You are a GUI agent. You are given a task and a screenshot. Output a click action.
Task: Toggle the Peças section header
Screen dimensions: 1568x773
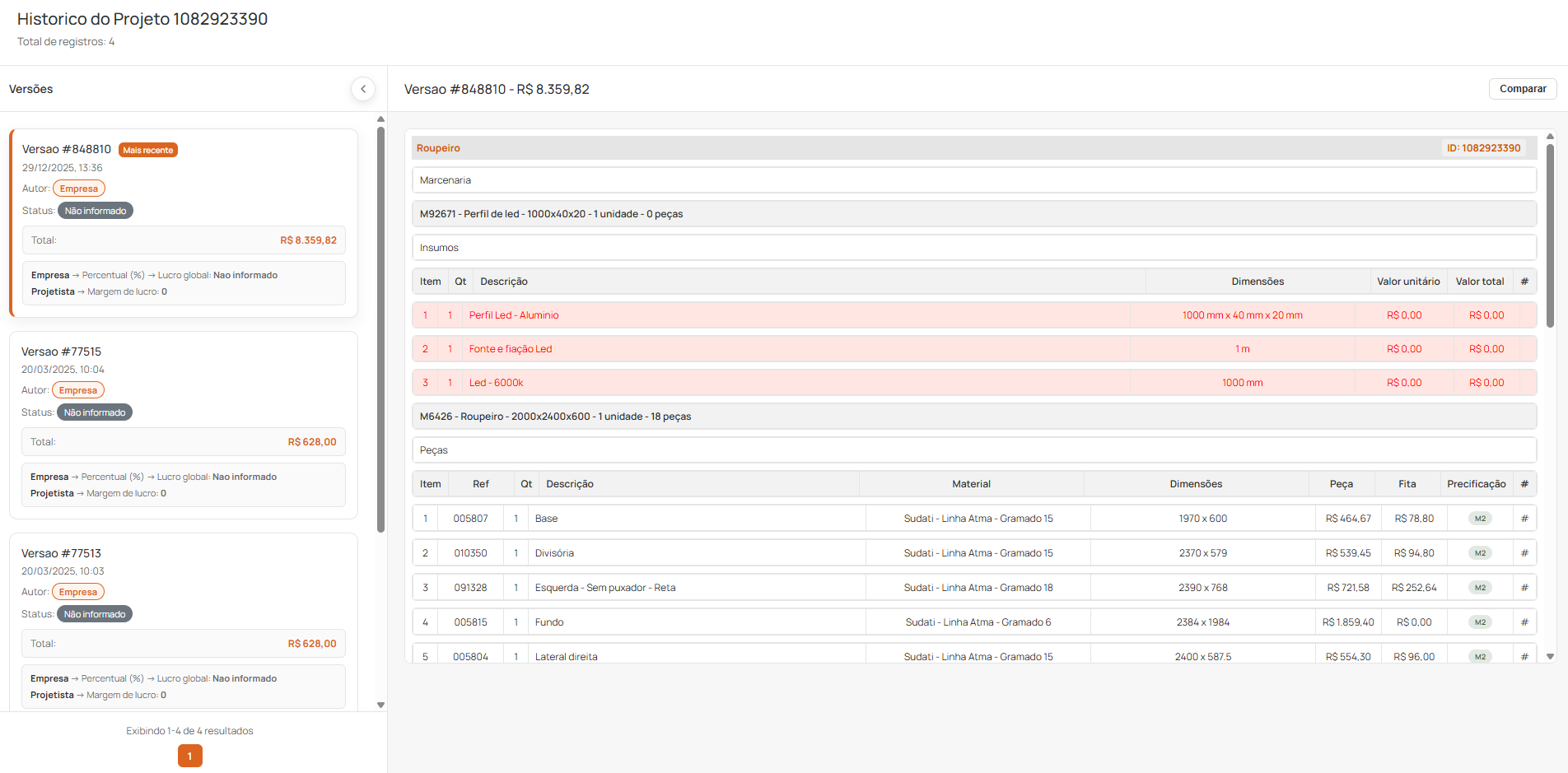point(973,450)
